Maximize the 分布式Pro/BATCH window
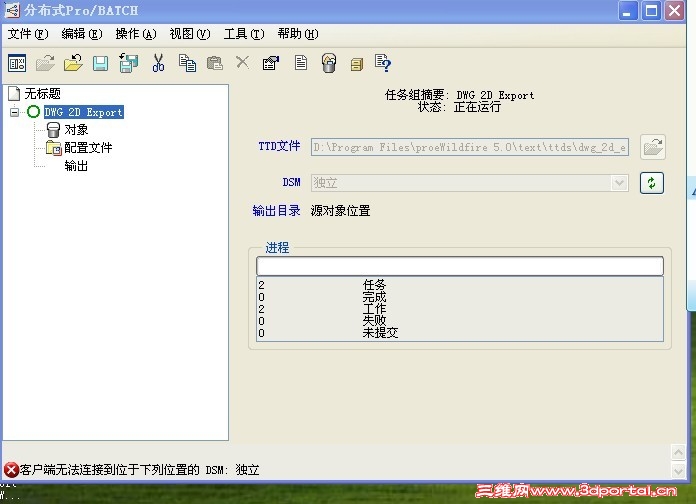The image size is (696, 504). point(651,11)
